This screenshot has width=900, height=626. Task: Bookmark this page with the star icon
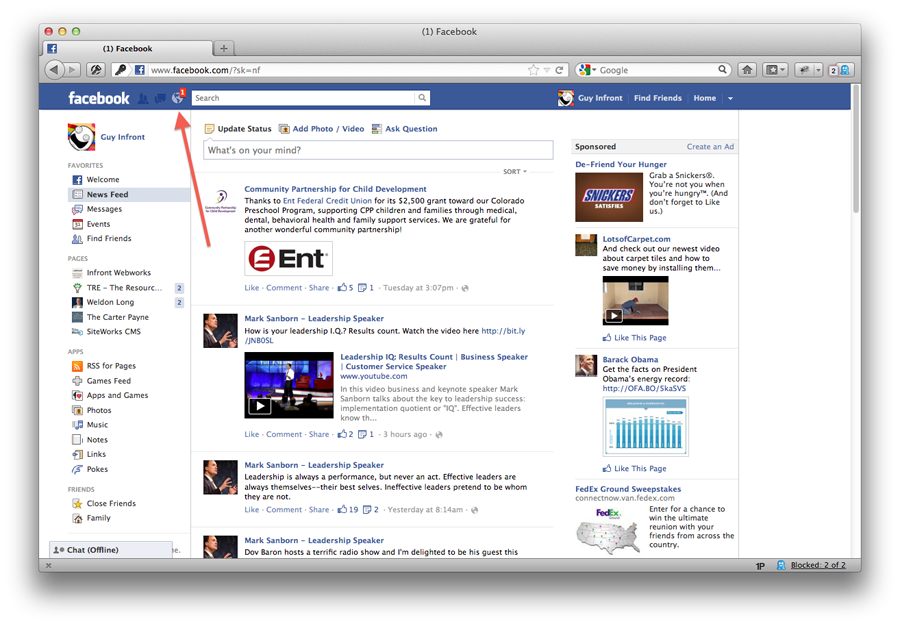pos(533,70)
